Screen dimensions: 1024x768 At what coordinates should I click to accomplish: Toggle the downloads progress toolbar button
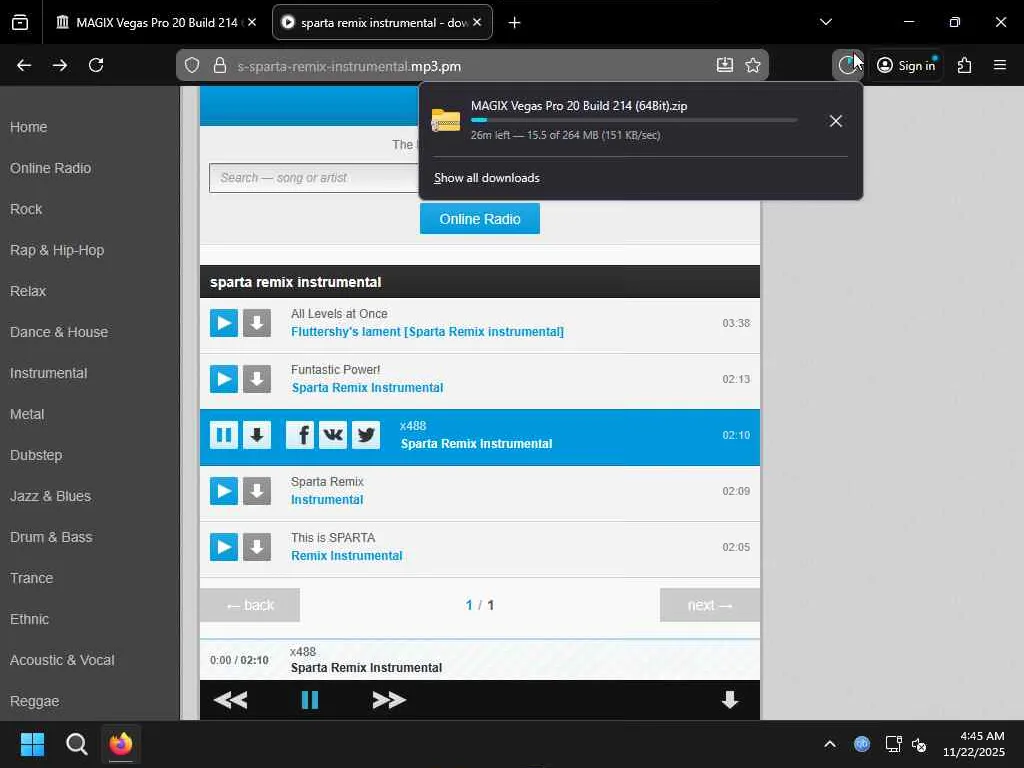tap(847, 65)
